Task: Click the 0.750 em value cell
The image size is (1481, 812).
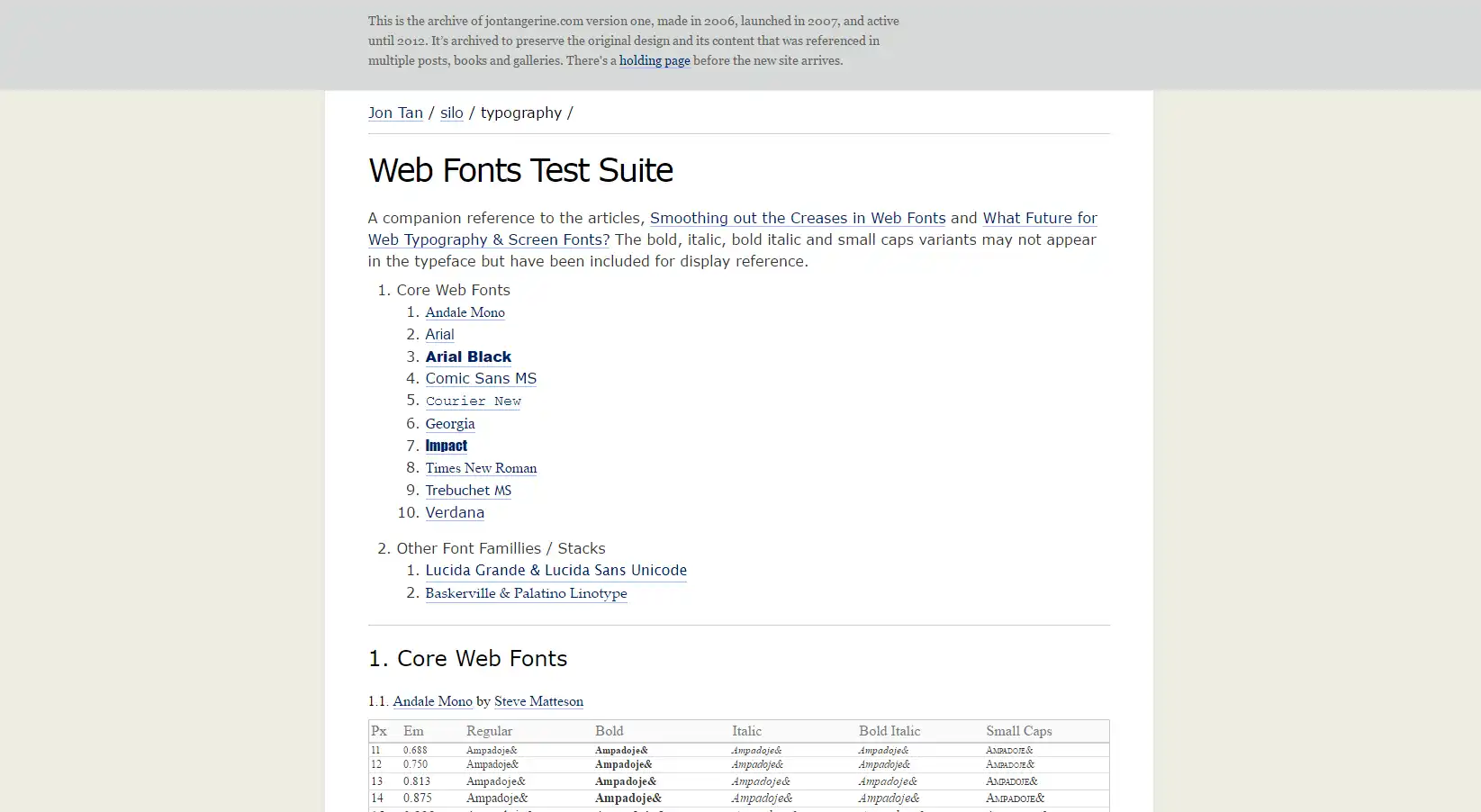Action: coord(415,764)
